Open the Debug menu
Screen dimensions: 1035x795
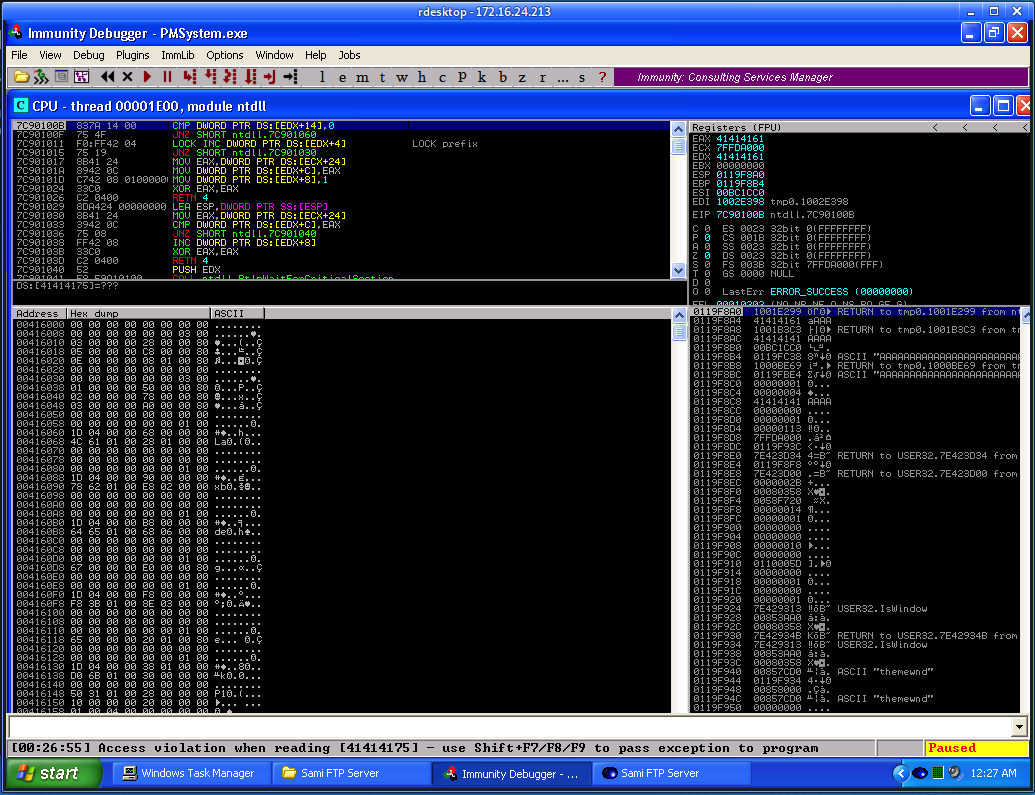click(88, 55)
